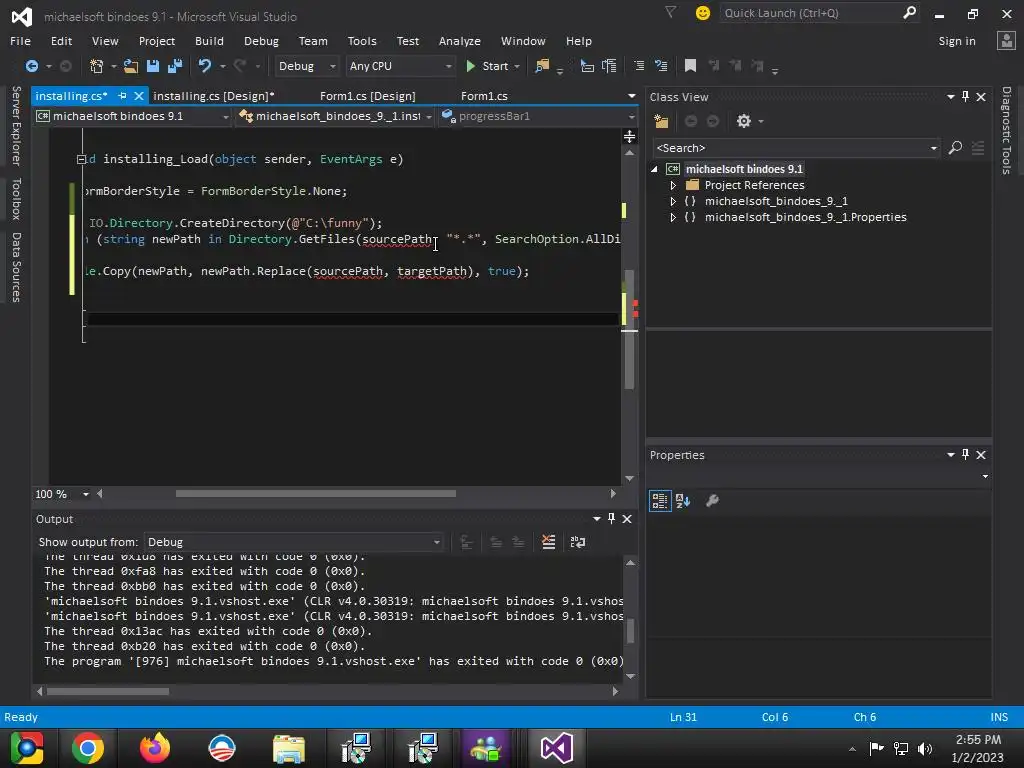Screen dimensions: 1024x768
Task: Open the Data Sources side tab
Action: pyautogui.click(x=16, y=267)
